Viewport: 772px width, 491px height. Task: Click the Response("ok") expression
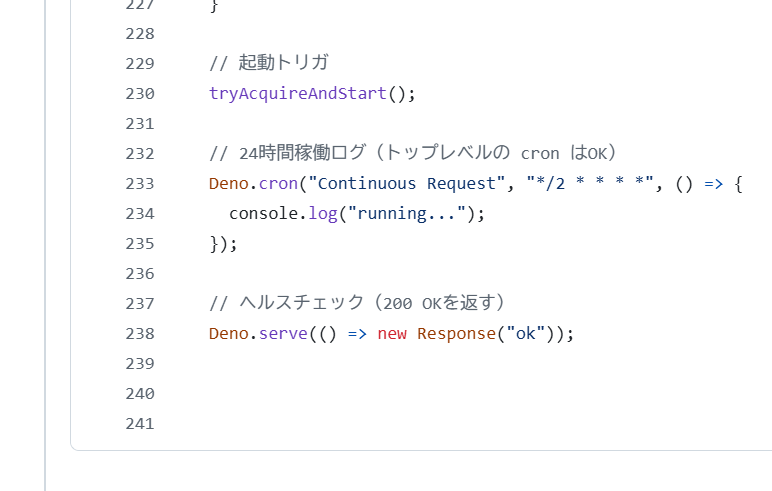coord(486,334)
